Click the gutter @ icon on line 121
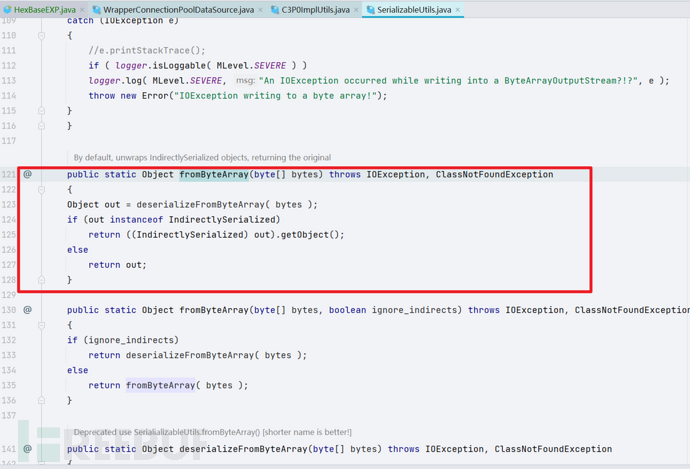Screen dimensions: 690x469 coord(27,174)
